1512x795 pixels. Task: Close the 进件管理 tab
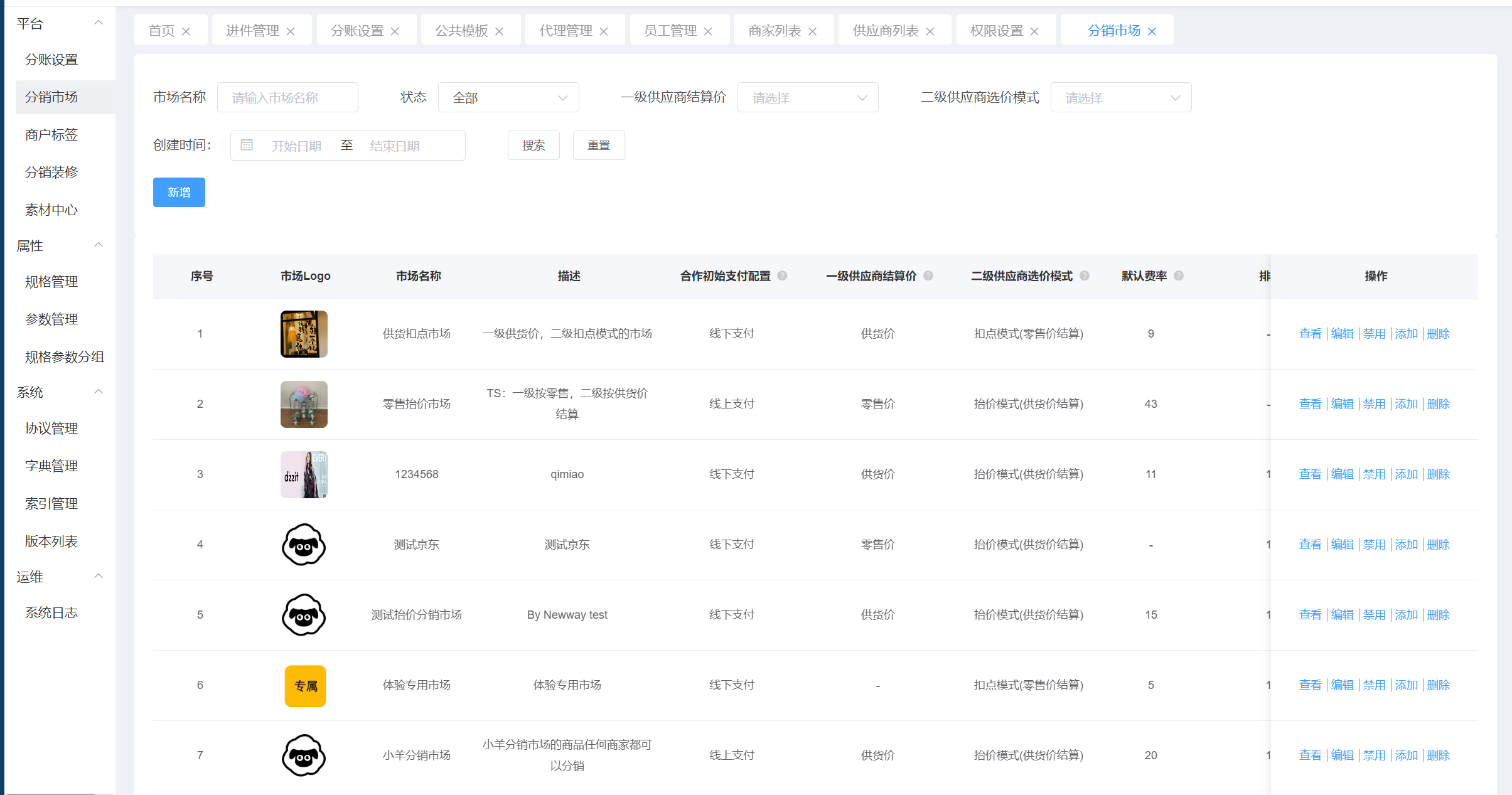click(x=291, y=31)
